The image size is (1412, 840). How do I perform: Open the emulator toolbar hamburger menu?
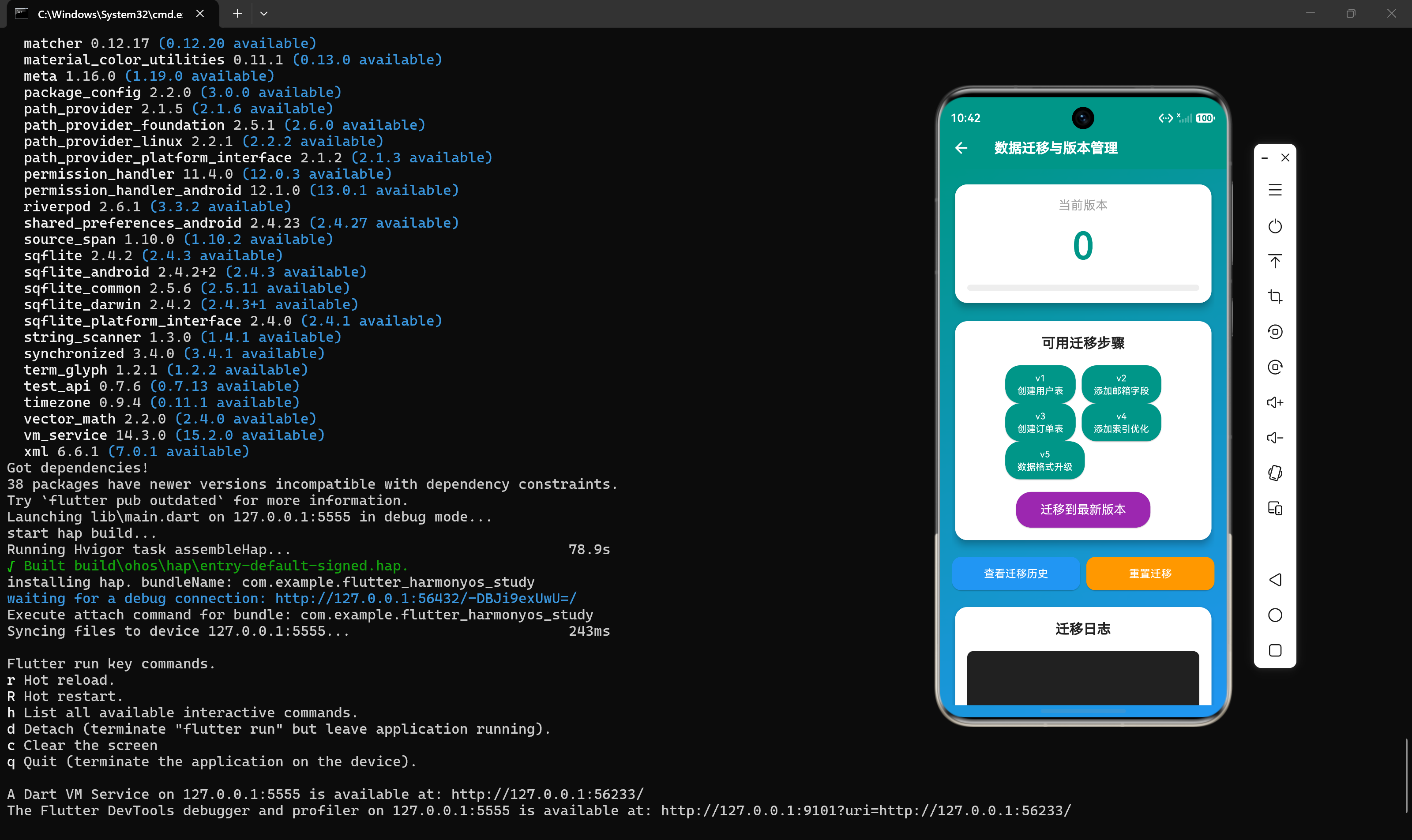click(1275, 190)
